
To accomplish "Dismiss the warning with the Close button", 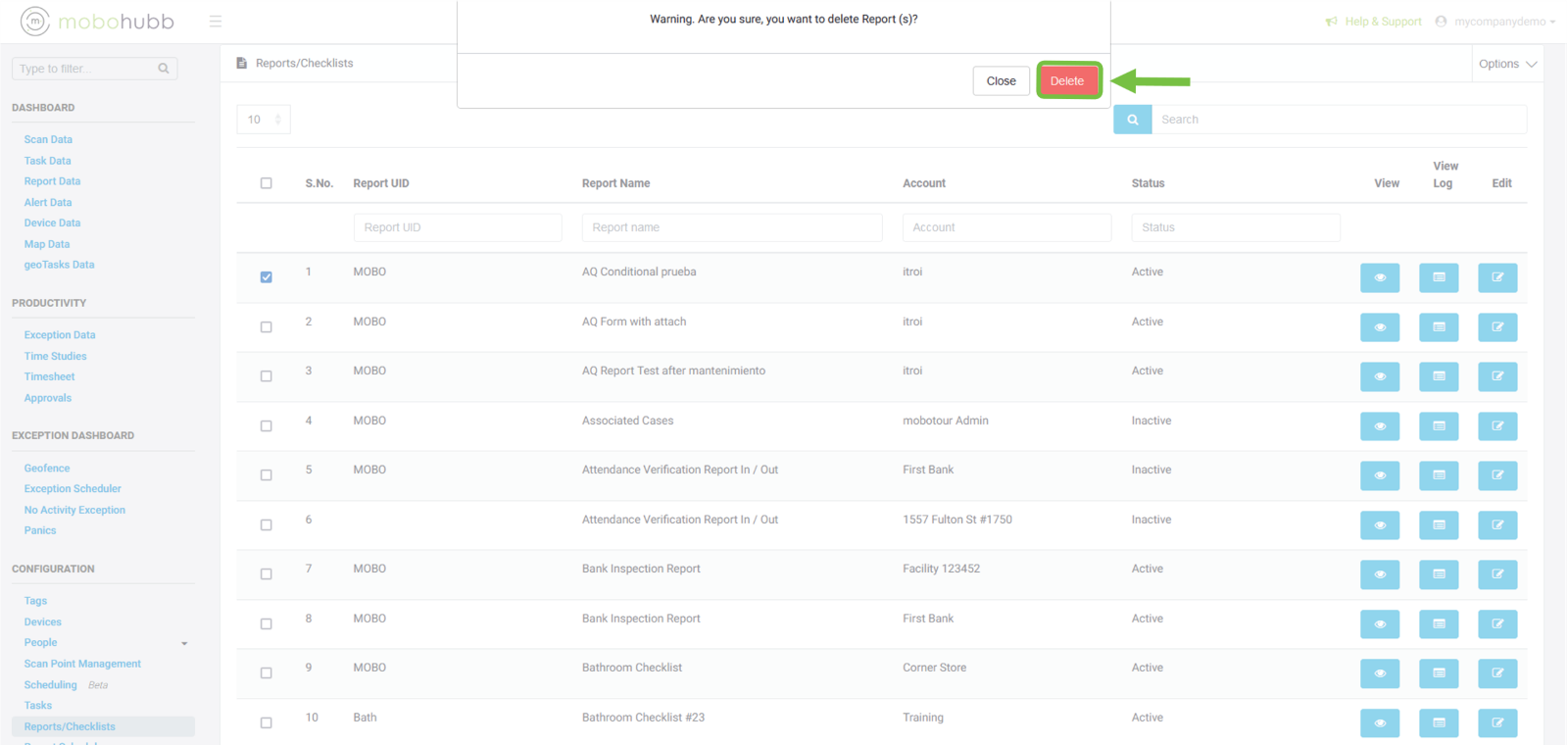I will [x=1001, y=81].
